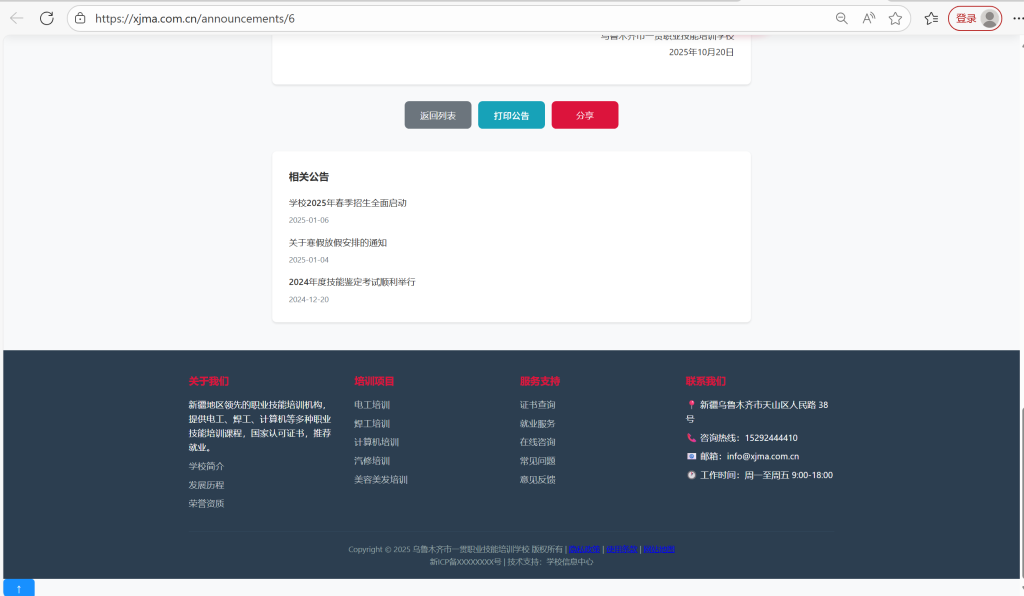The width and height of the screenshot is (1024, 596).
Task: Go to 电工培训 in footer
Action: (372, 405)
